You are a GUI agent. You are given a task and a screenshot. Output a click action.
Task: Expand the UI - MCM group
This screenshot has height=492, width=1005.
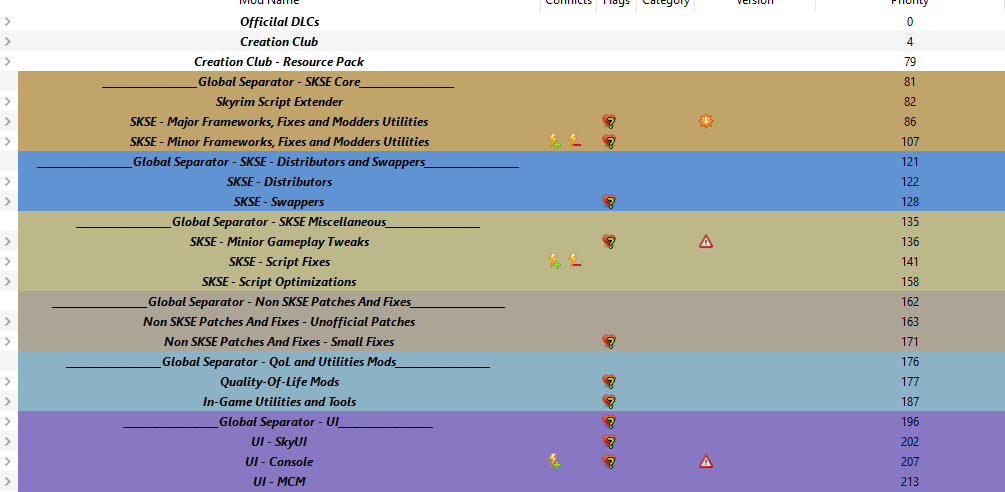pyautogui.click(x=7, y=482)
